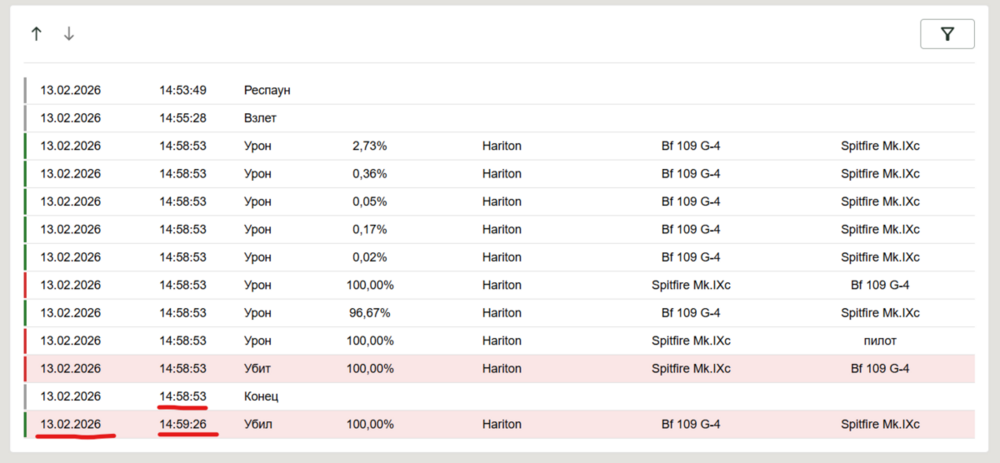Click the 14:53:49 timestamp
Viewport: 1000px width, 463px height.
[x=183, y=90]
